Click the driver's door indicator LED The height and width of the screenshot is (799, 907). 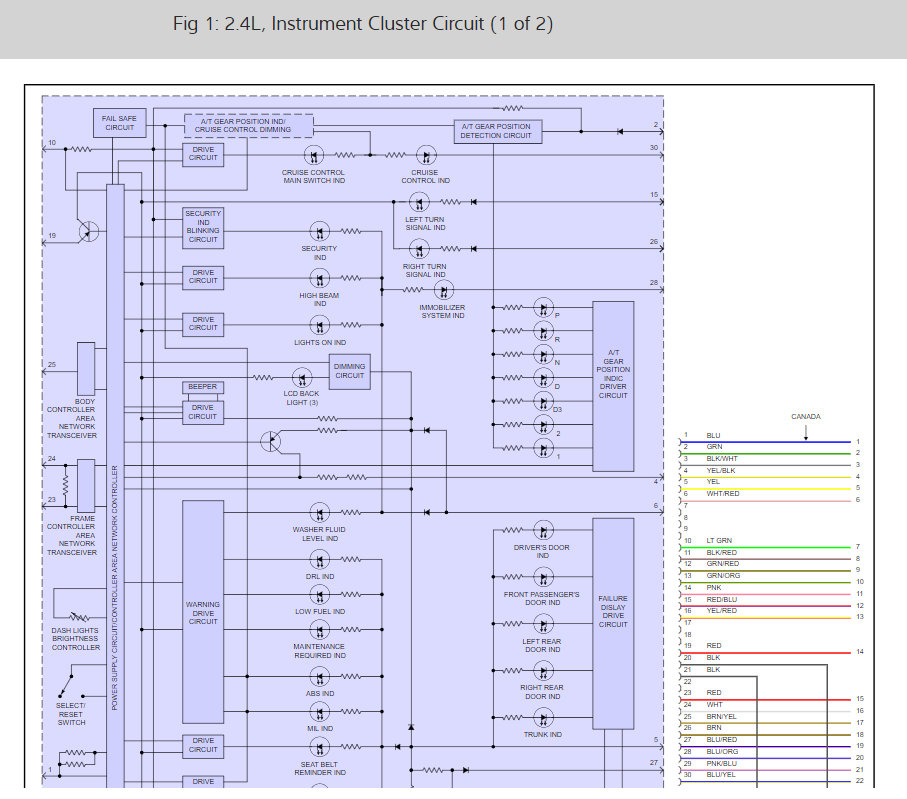pyautogui.click(x=542, y=531)
